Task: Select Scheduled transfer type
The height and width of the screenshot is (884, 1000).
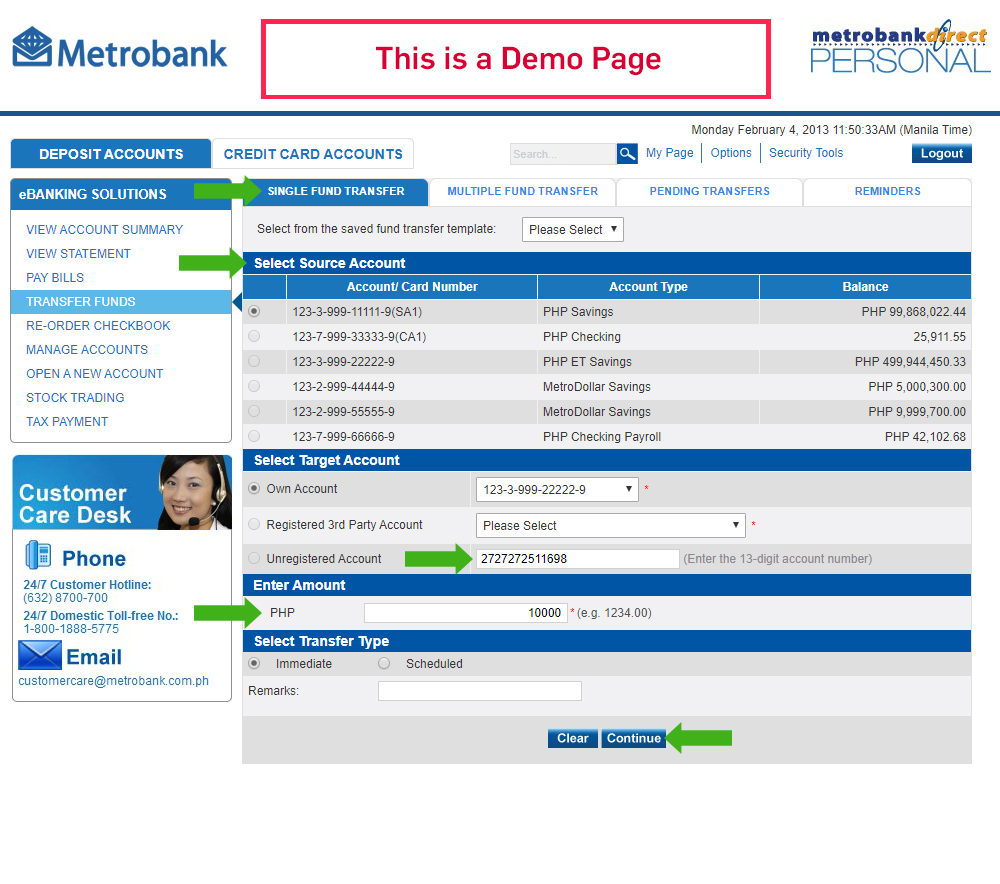Action: 384,663
